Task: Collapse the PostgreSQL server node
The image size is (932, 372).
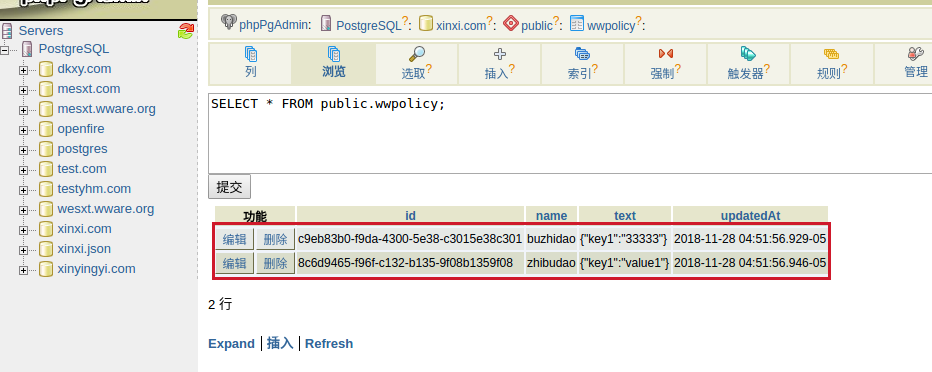Action: tap(5, 50)
